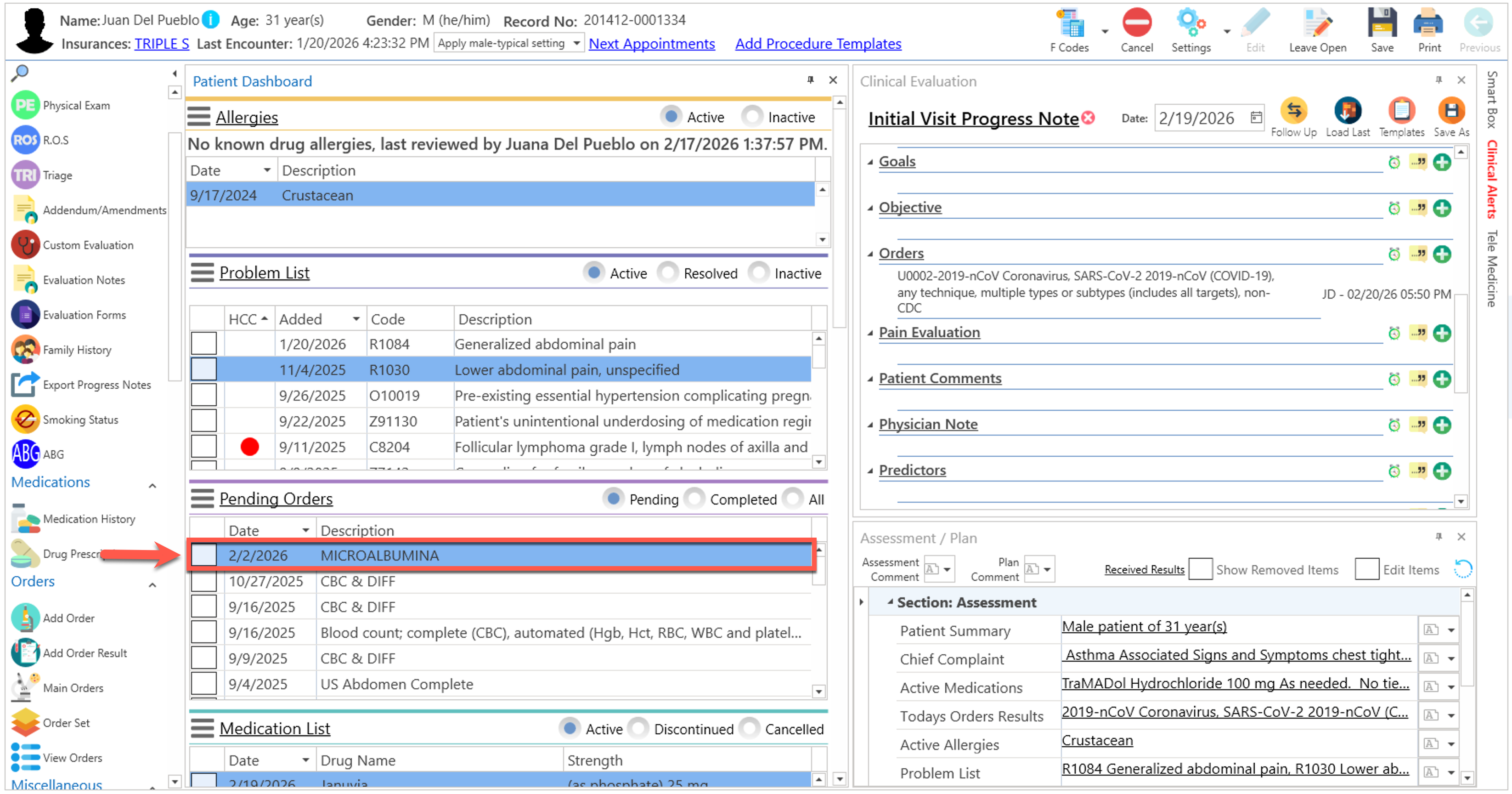Screen dimensions: 1512x794
Task: Check the Show Removed Items checkbox
Action: (1200, 569)
